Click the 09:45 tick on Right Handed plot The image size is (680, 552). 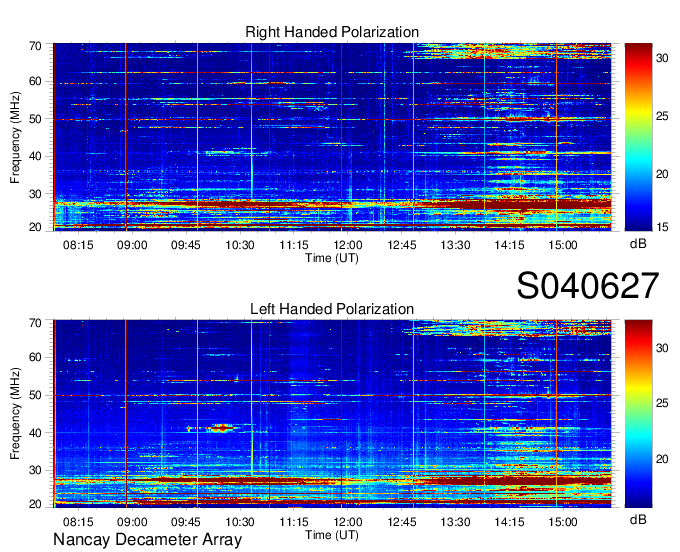coord(186,245)
